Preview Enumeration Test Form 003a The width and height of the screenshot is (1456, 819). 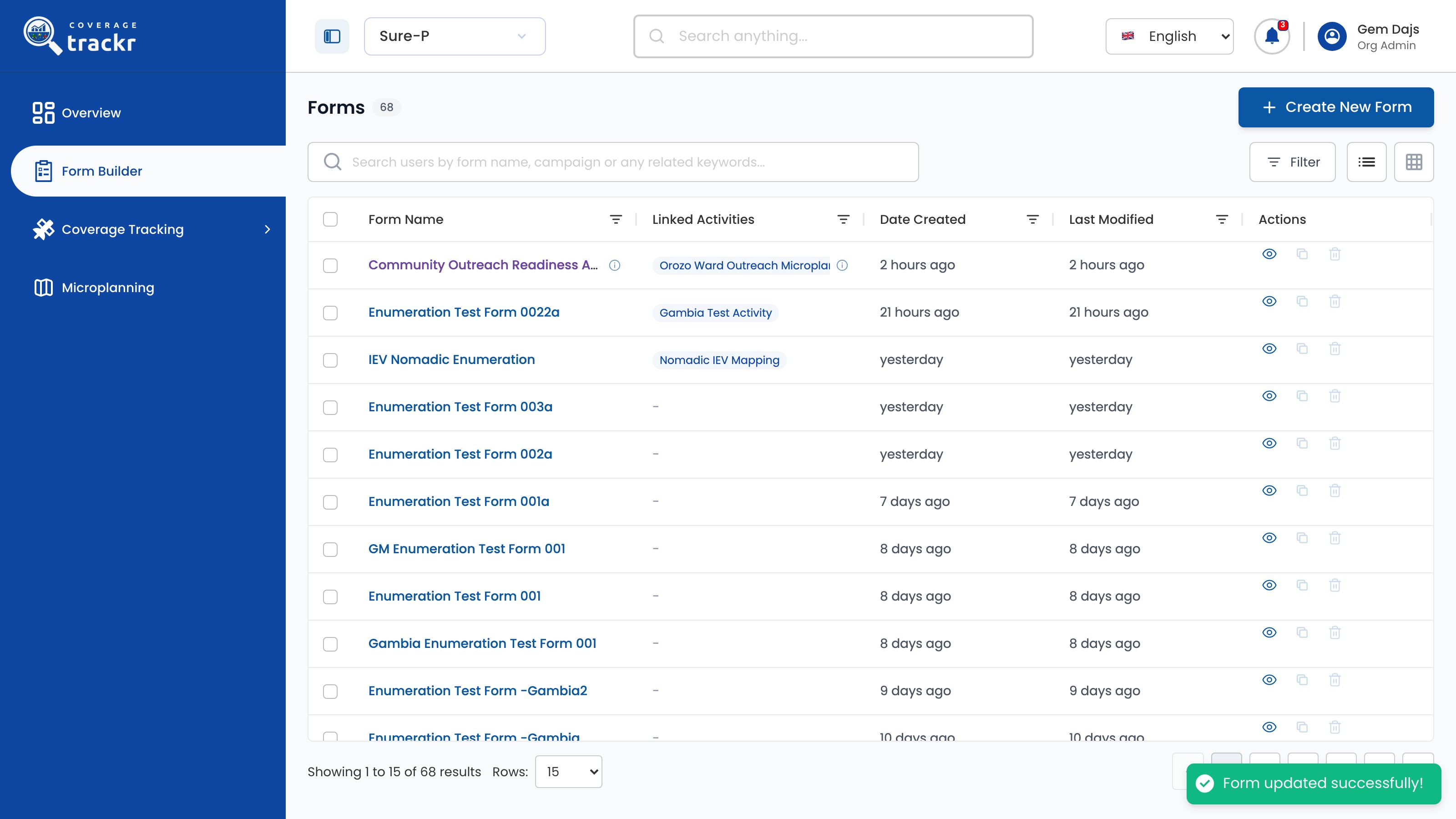coord(1269,396)
